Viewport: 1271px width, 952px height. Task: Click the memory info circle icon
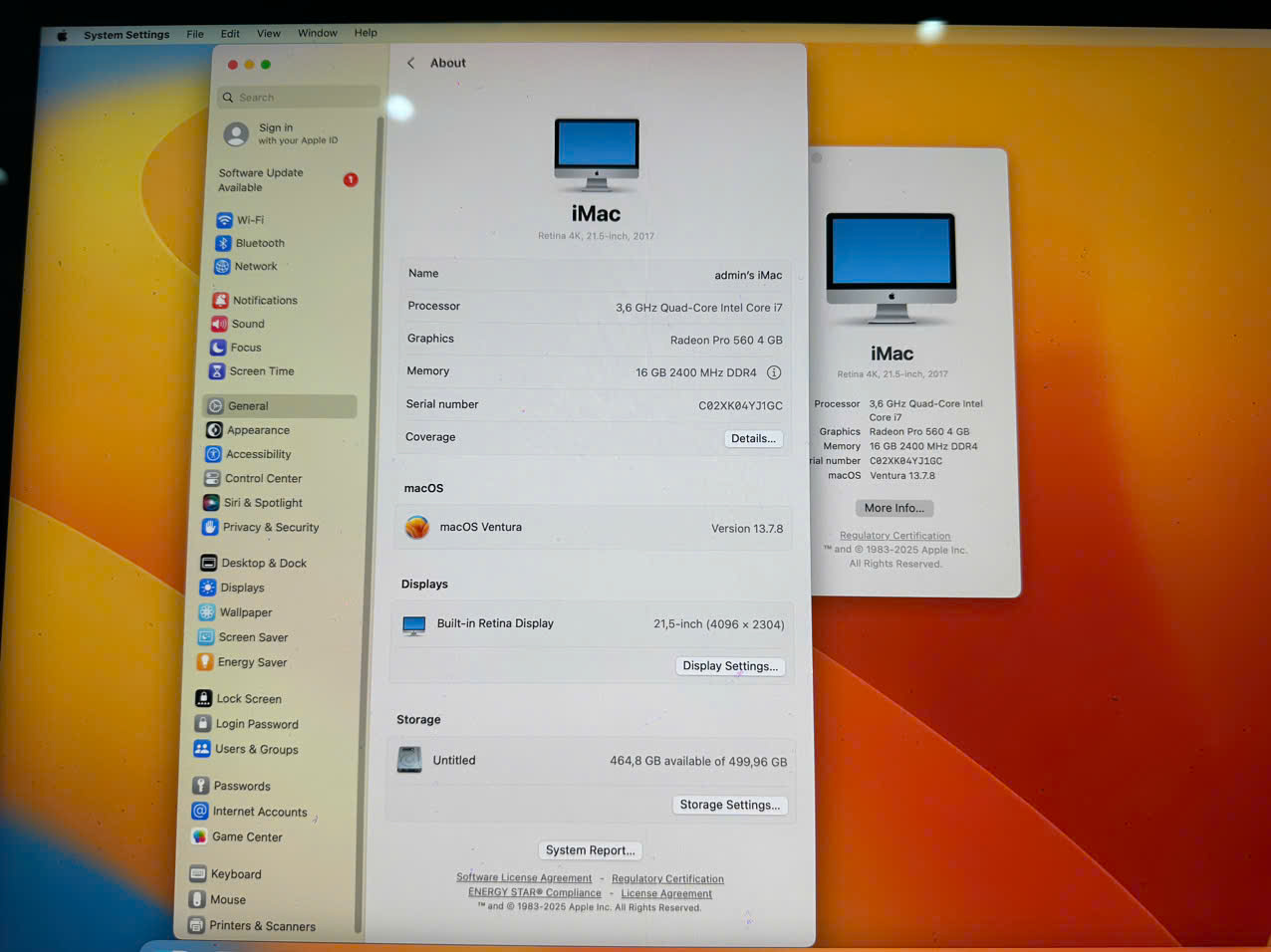pyautogui.click(x=774, y=372)
